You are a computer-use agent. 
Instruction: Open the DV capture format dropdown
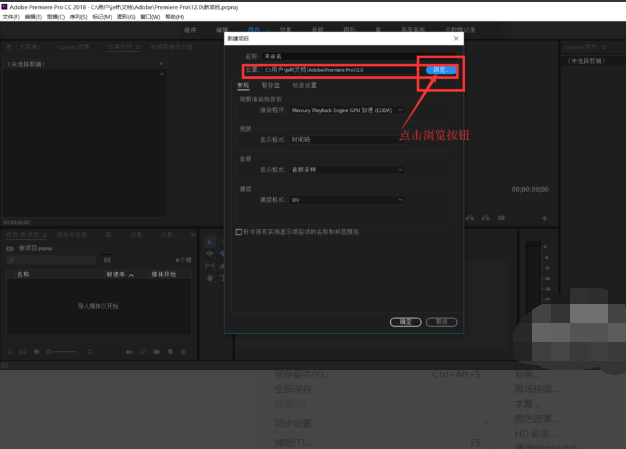[347, 200]
